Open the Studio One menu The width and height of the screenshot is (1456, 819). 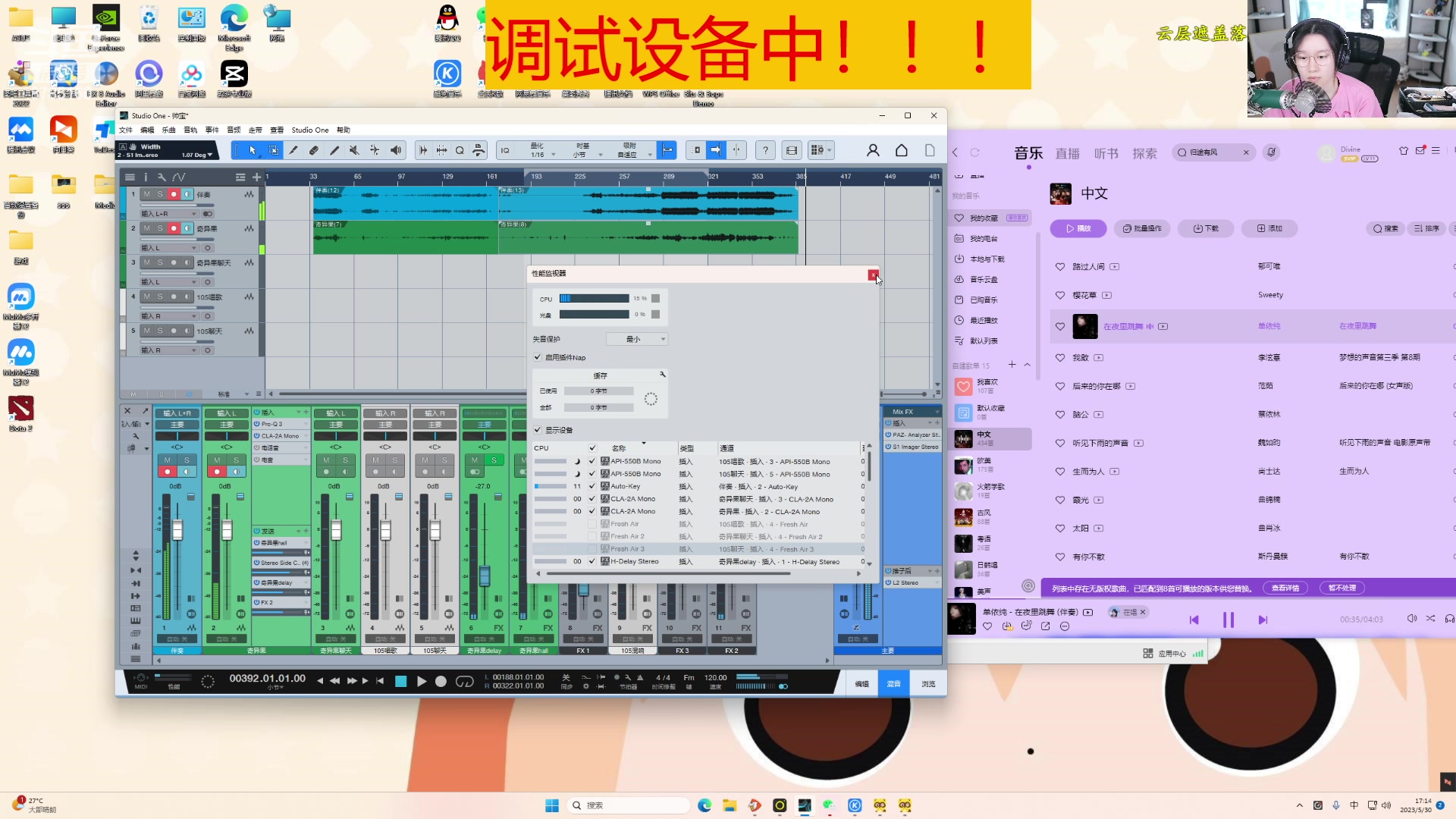pos(310,130)
